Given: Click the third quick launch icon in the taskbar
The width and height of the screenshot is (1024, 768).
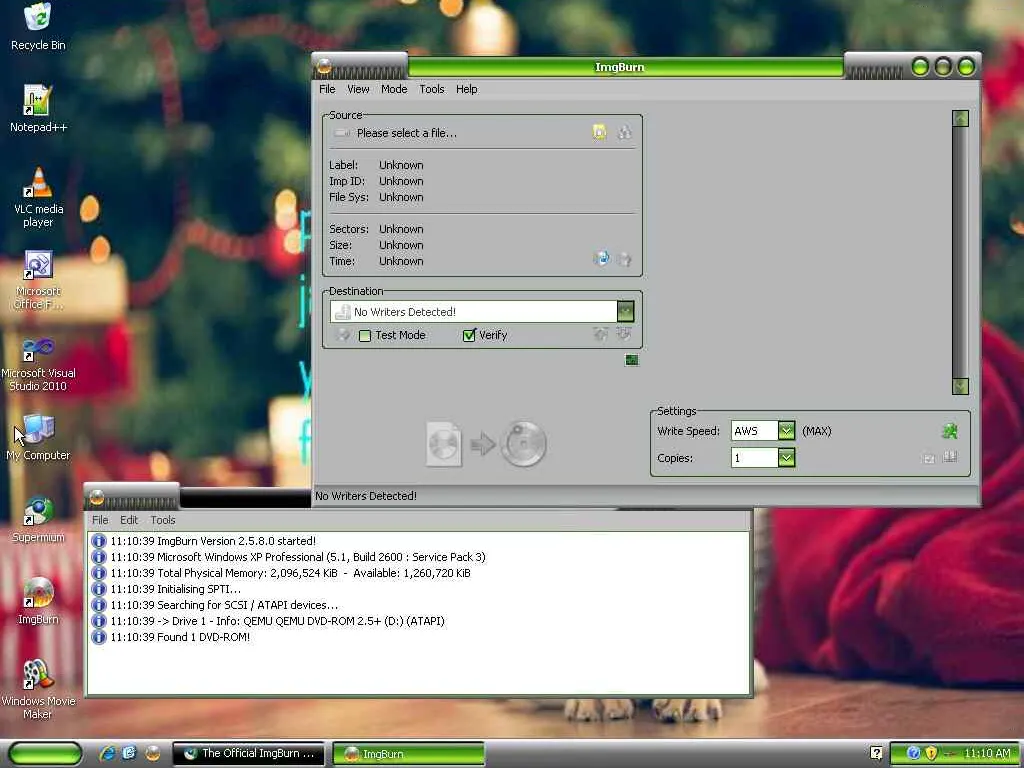Looking at the screenshot, I should pyautogui.click(x=152, y=753).
